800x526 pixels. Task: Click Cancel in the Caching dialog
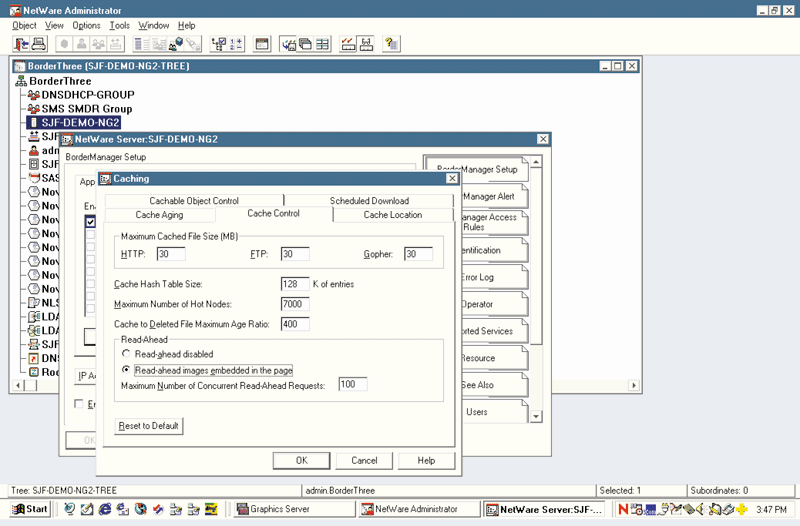(364, 461)
